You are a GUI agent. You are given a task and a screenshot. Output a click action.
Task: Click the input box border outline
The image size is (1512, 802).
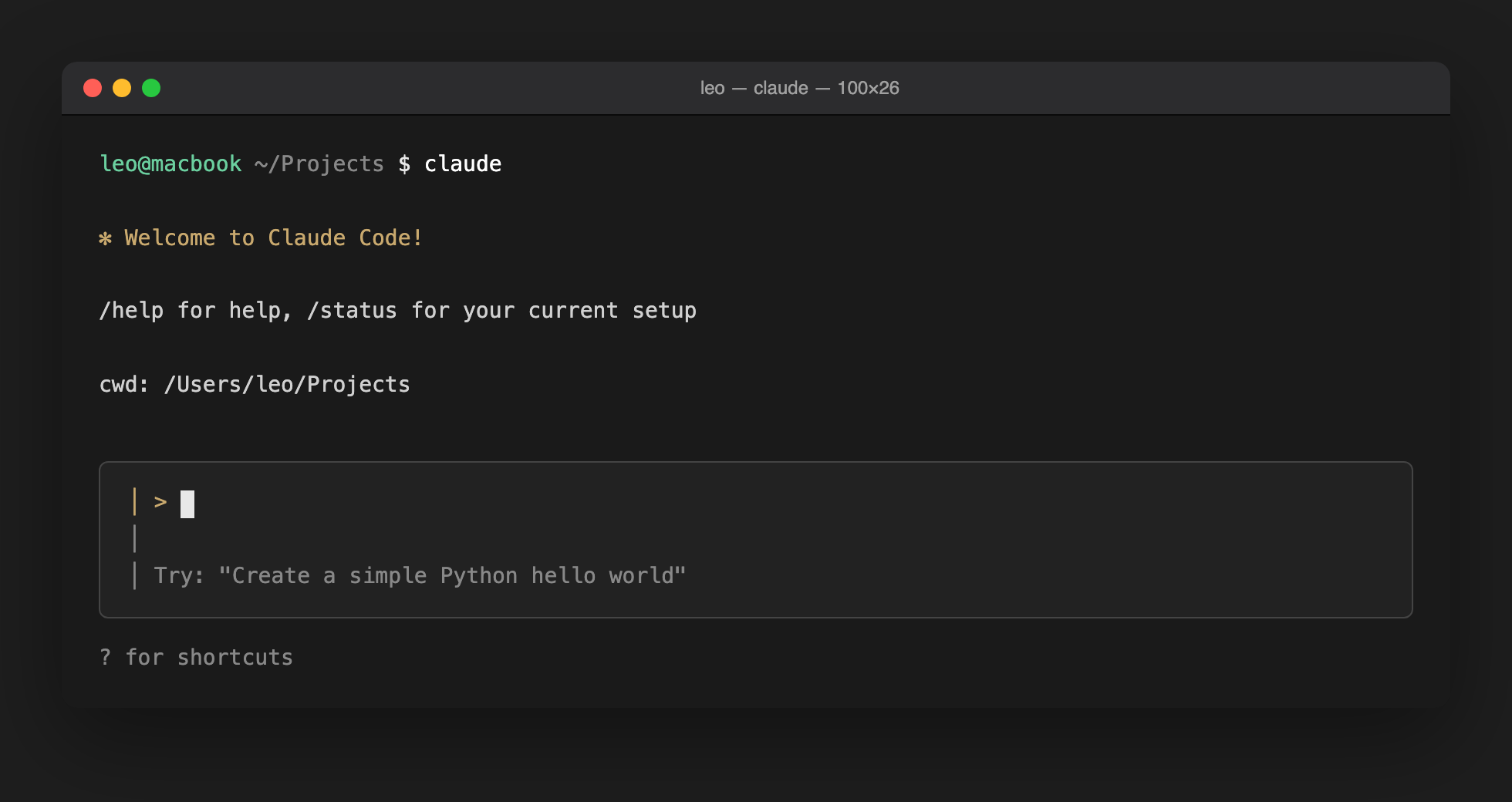pos(756,463)
